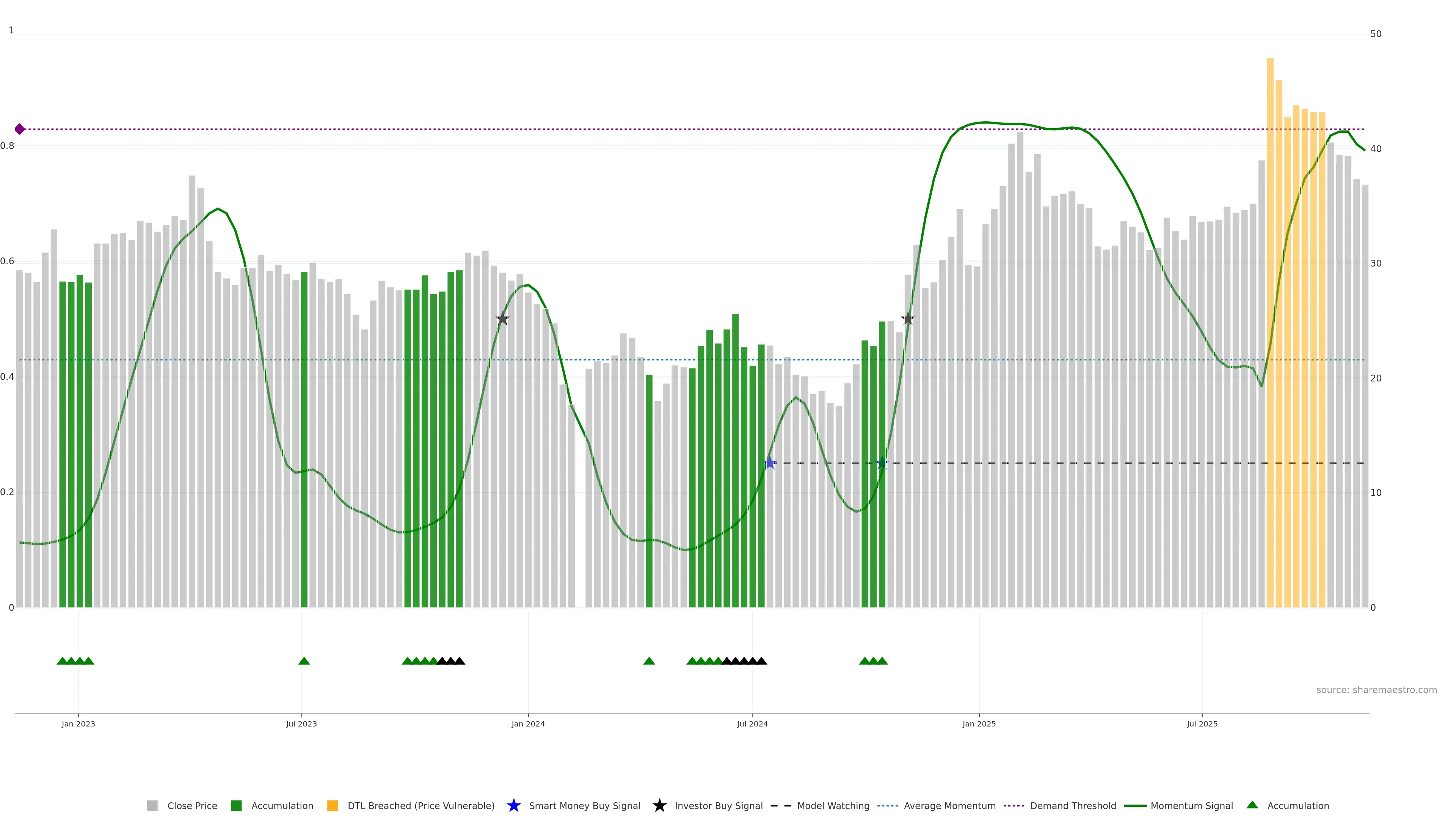1456x819 pixels.
Task: Click the black Investor Buy star near late 2024
Action: click(908, 319)
